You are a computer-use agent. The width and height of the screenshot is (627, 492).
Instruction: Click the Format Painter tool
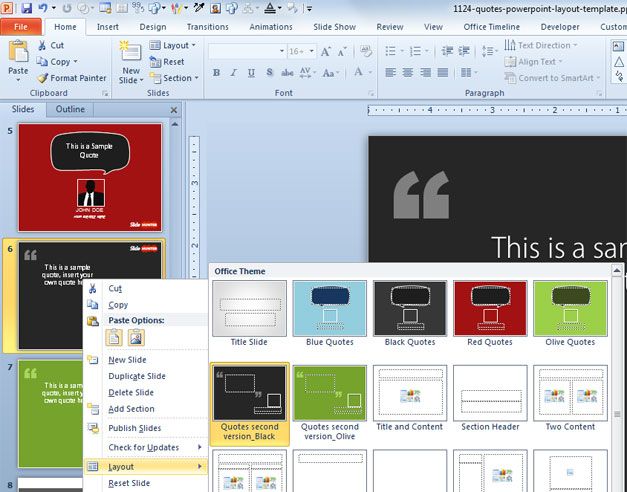pos(71,78)
